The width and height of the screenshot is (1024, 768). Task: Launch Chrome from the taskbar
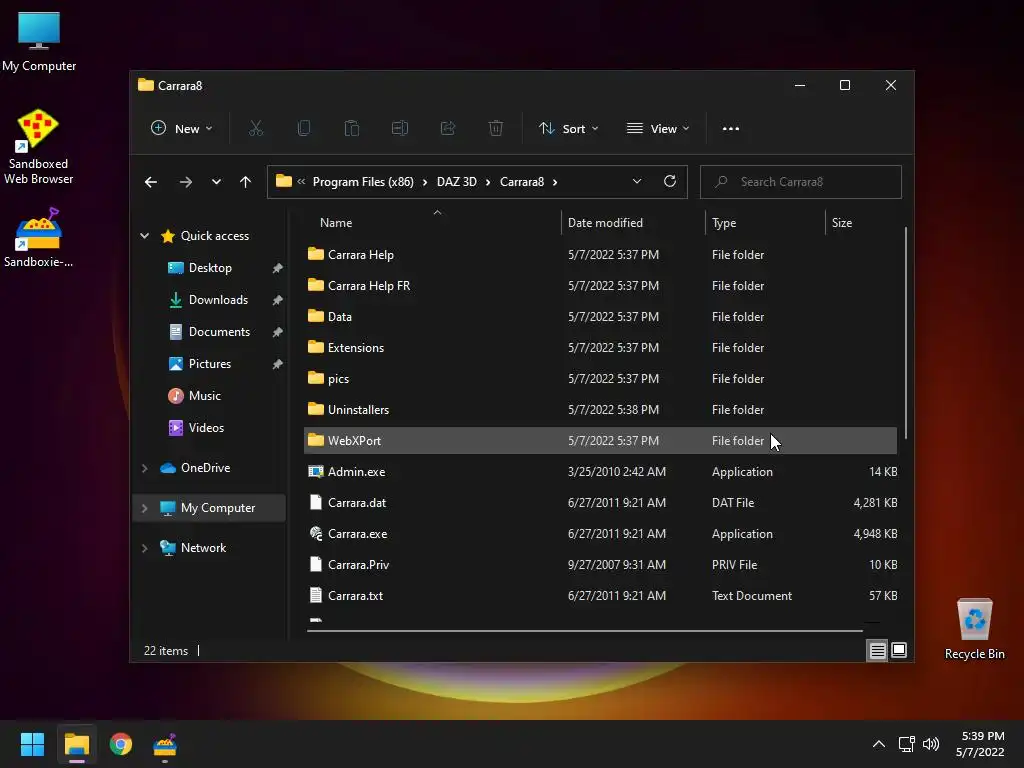point(121,744)
